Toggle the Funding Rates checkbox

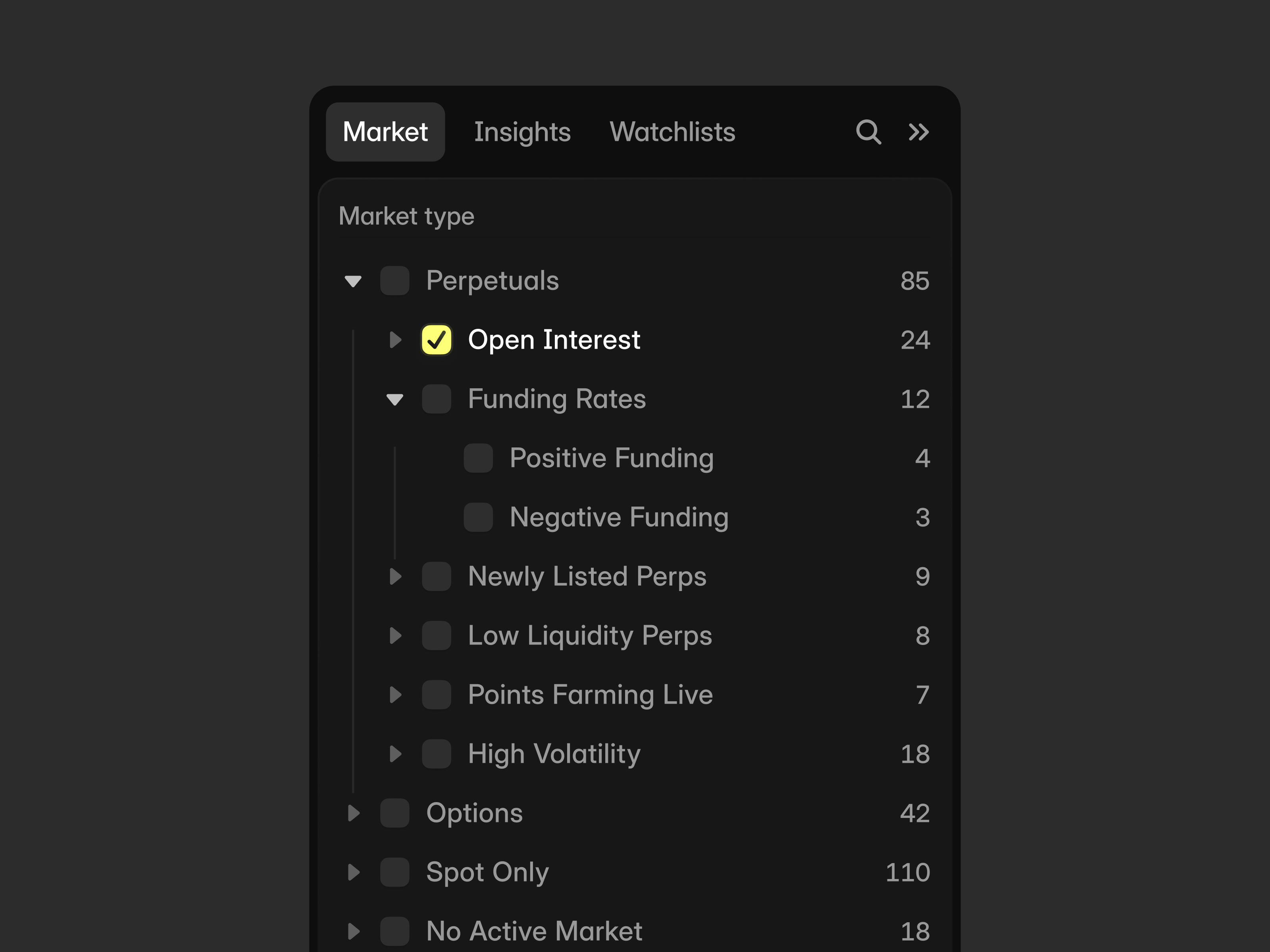click(436, 399)
